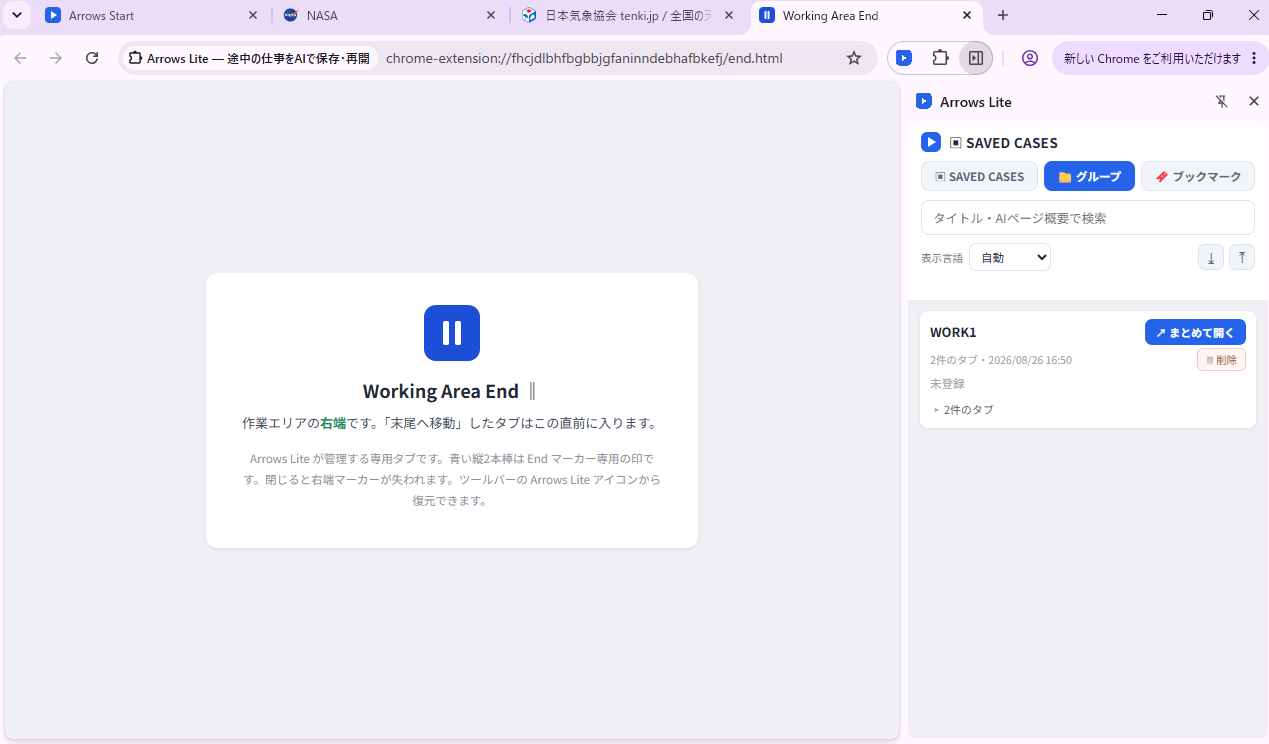1269x744 pixels.
Task: Click the title and AI summary search field
Action: point(1087,217)
